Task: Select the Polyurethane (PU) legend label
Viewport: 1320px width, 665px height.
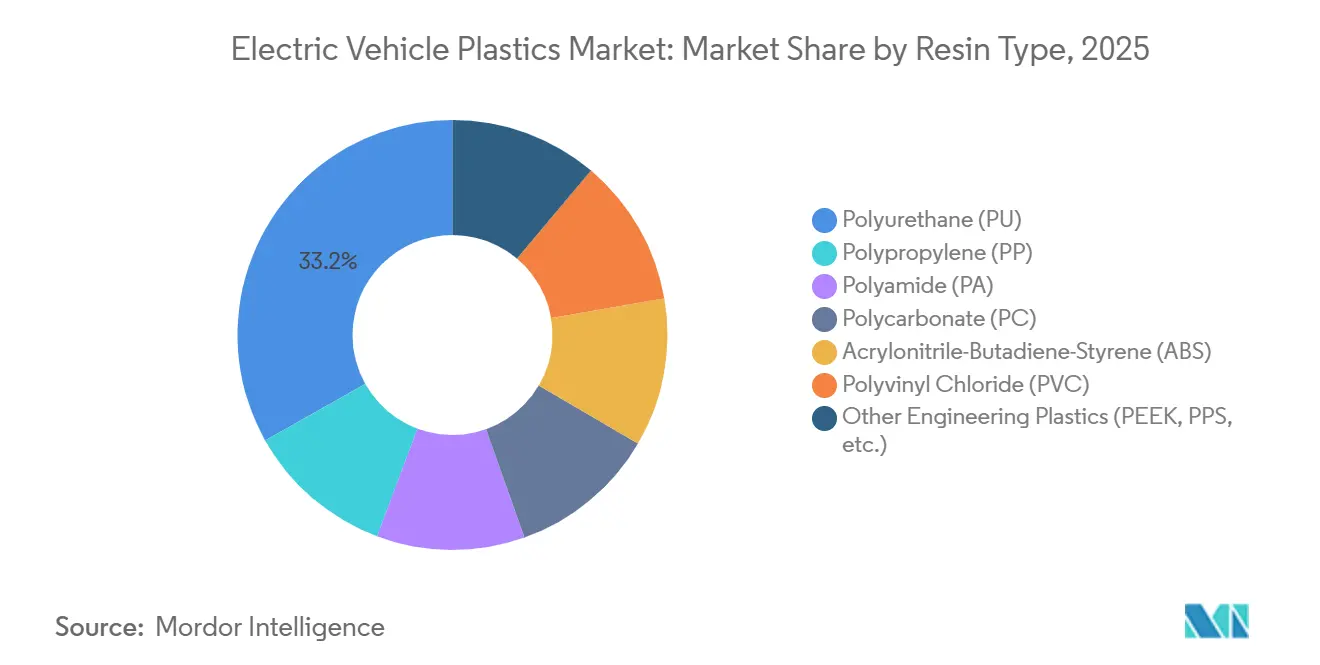Action: [932, 219]
